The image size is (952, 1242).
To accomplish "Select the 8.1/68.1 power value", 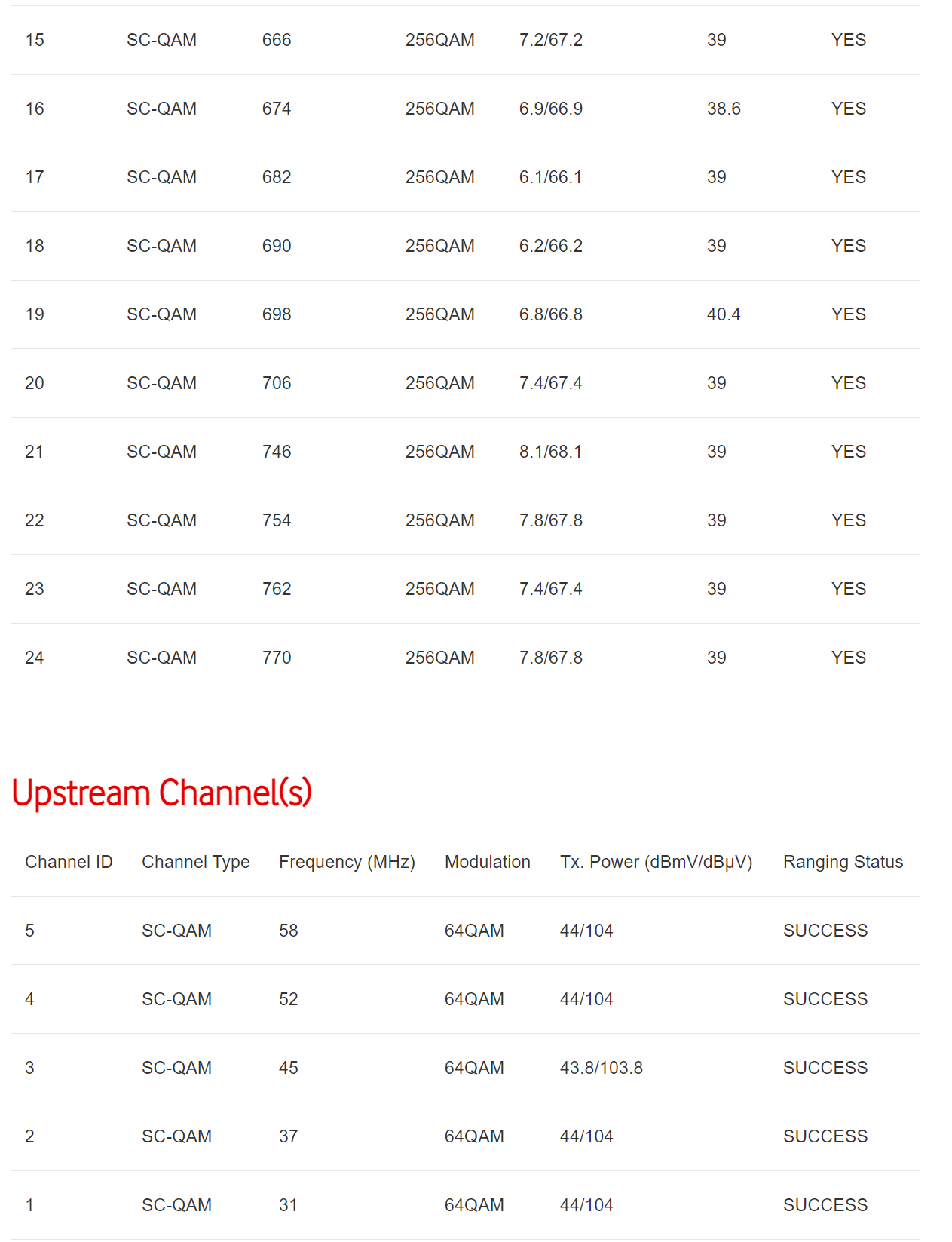I will click(x=550, y=452).
